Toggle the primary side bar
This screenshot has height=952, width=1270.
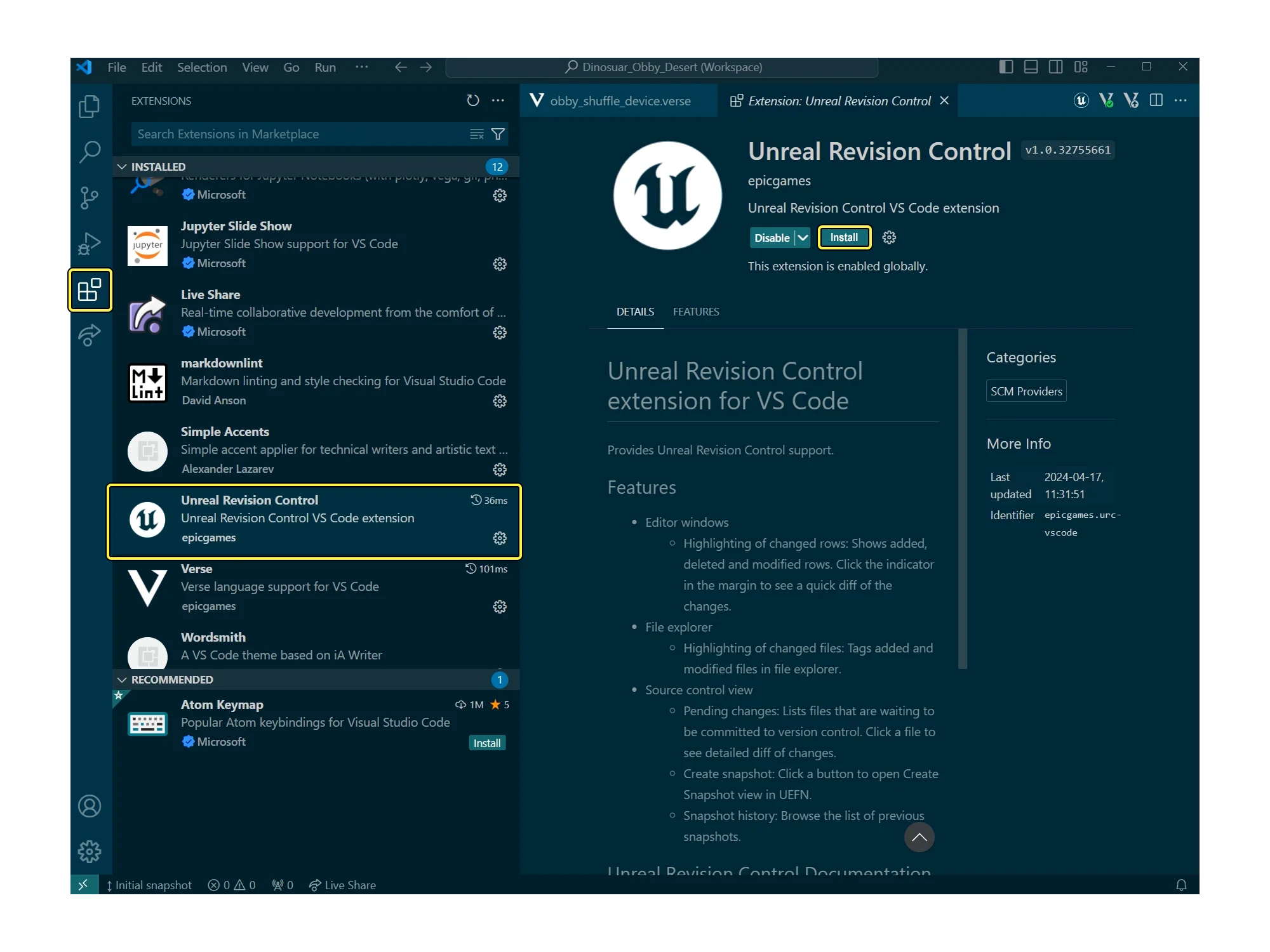click(1006, 67)
